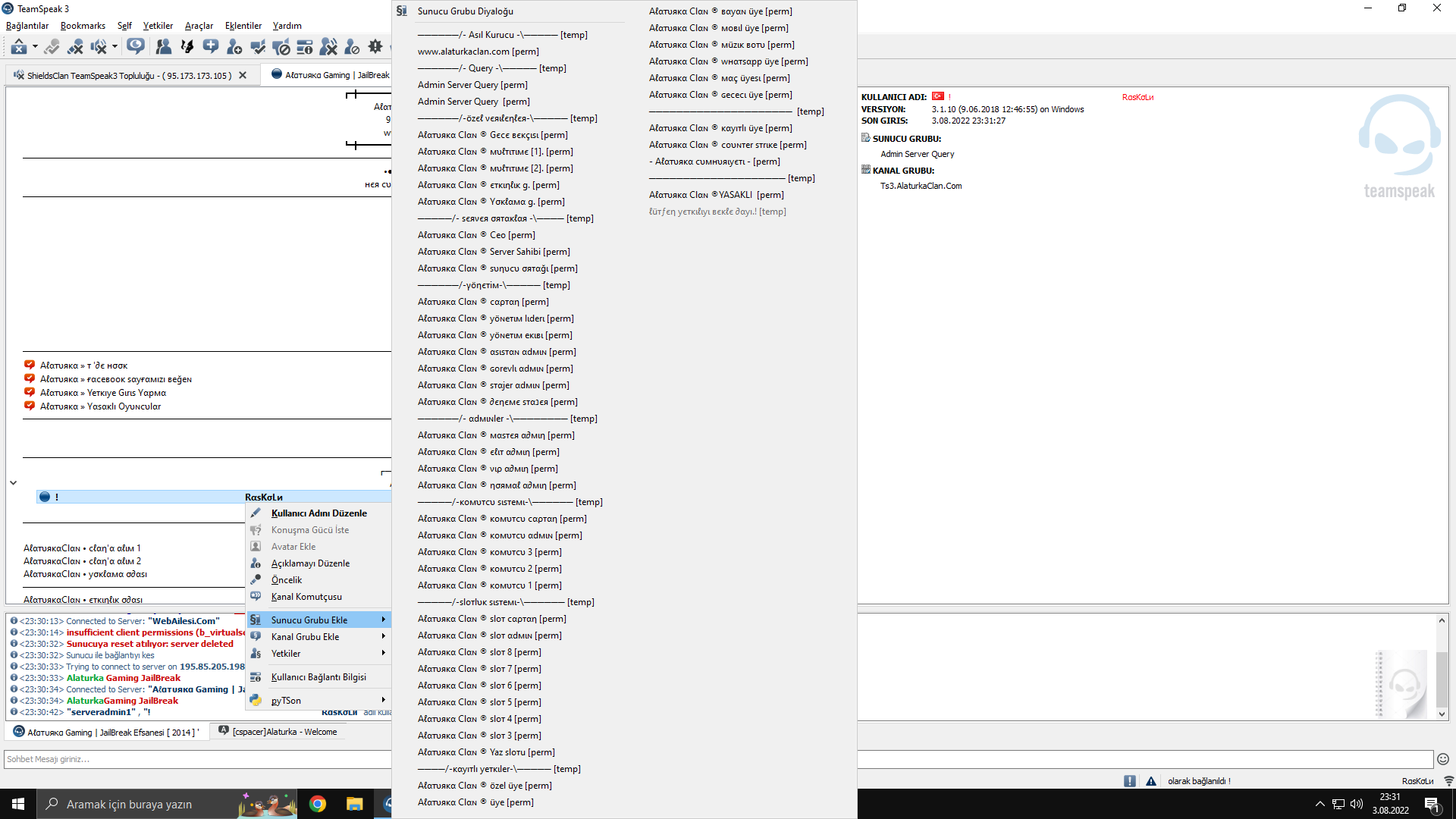
Task: Click the chat bubbles with checkmark icon
Action: click(258, 47)
